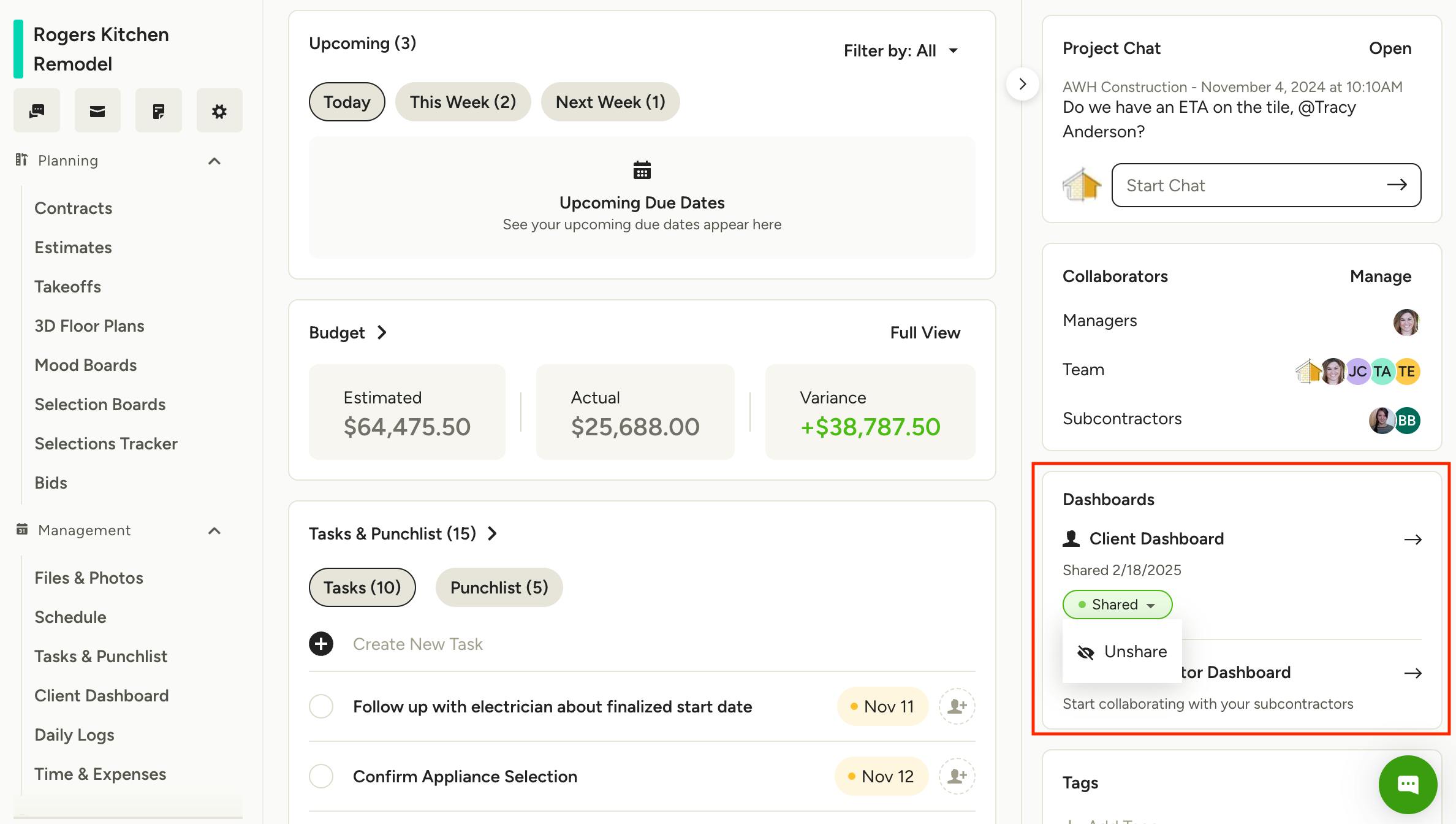1456x824 pixels.
Task: Open the green live chat support bubble
Action: (x=1407, y=784)
